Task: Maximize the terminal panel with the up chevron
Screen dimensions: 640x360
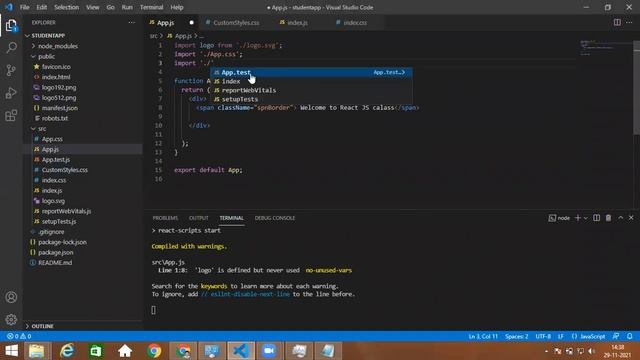Action: coord(620,218)
